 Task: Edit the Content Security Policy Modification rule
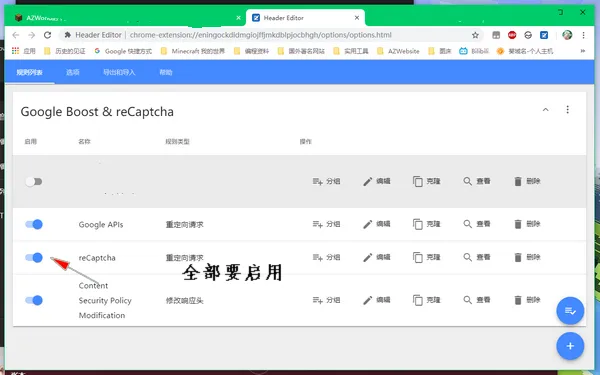pyautogui.click(x=376, y=300)
